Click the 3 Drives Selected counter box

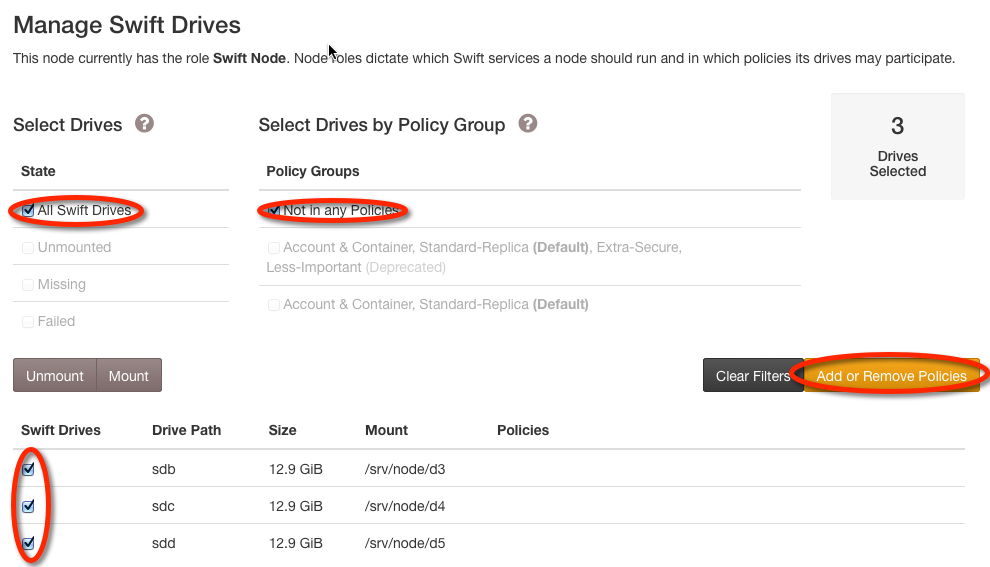(898, 146)
